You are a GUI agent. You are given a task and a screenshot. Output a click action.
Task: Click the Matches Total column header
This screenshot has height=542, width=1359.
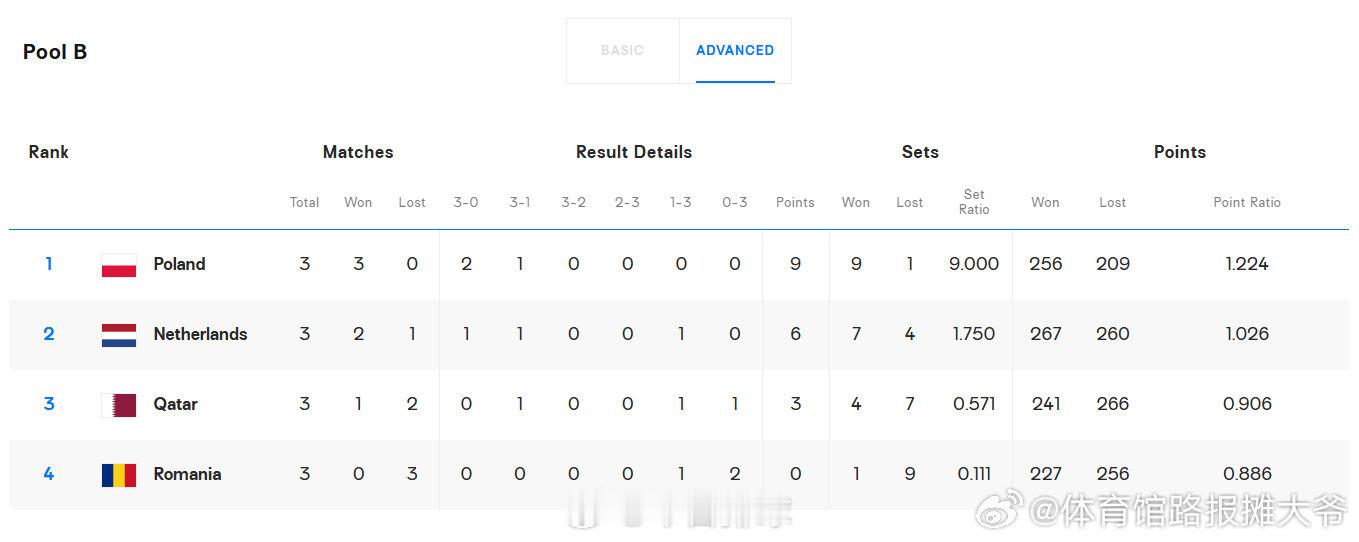coord(304,202)
